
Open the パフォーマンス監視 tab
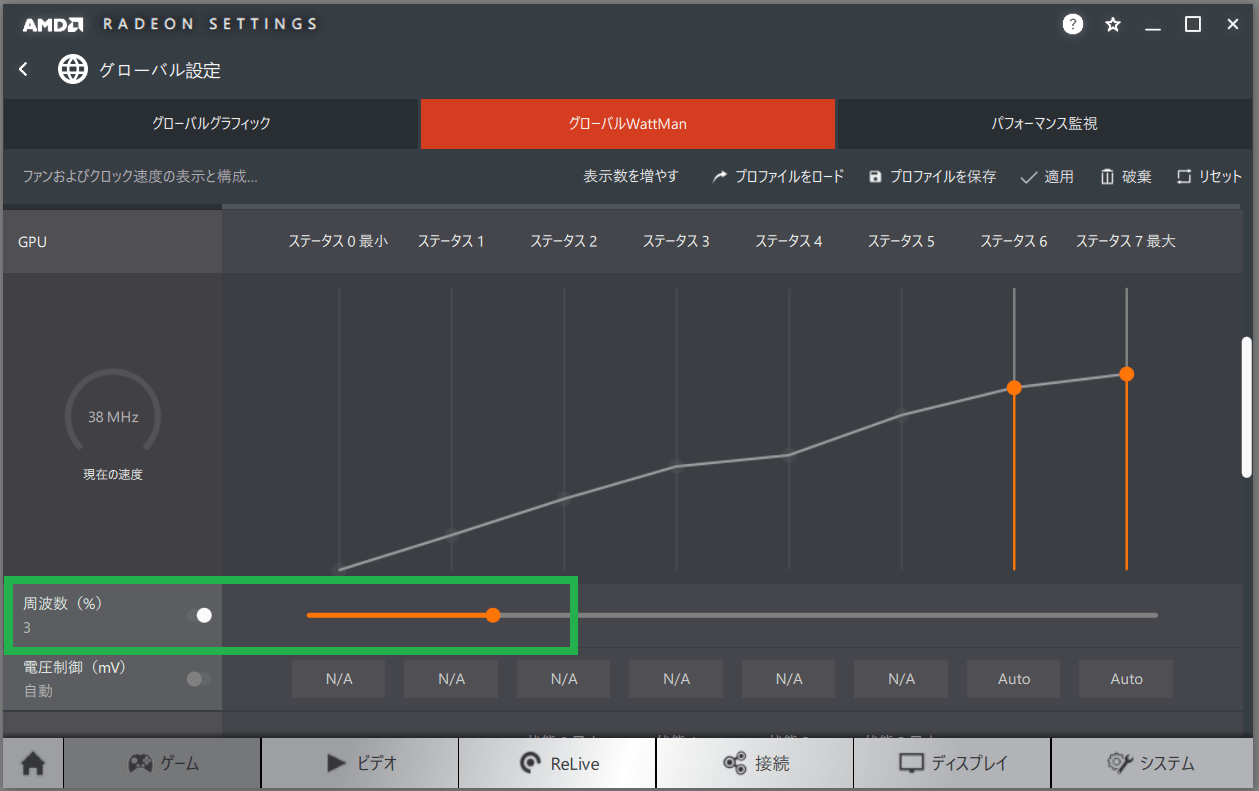coord(1044,124)
